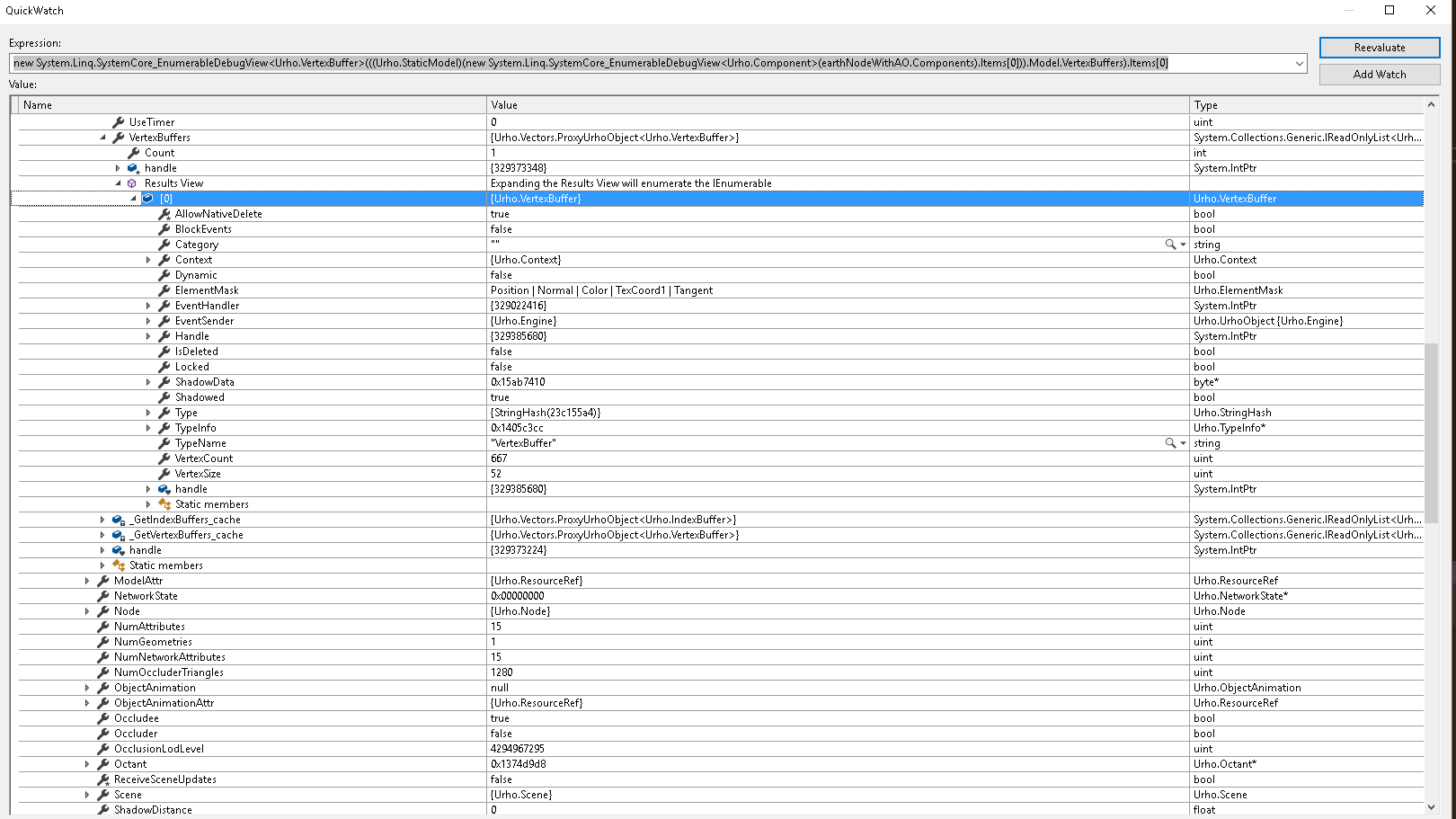This screenshot has width=1456, height=819.
Task: Expand the Context property
Action: (x=148, y=260)
